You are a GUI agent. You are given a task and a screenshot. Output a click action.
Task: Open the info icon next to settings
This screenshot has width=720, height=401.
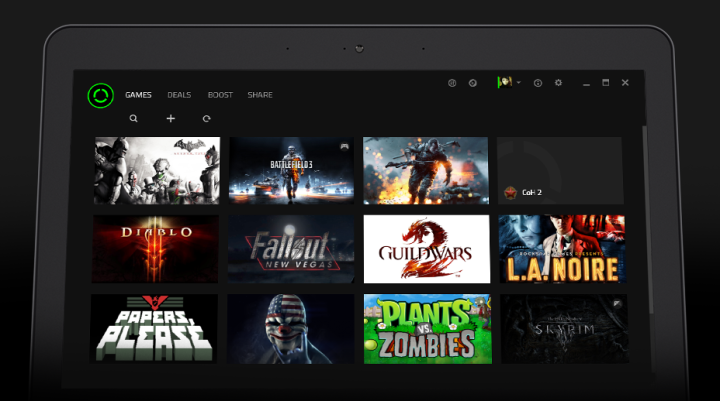538,83
